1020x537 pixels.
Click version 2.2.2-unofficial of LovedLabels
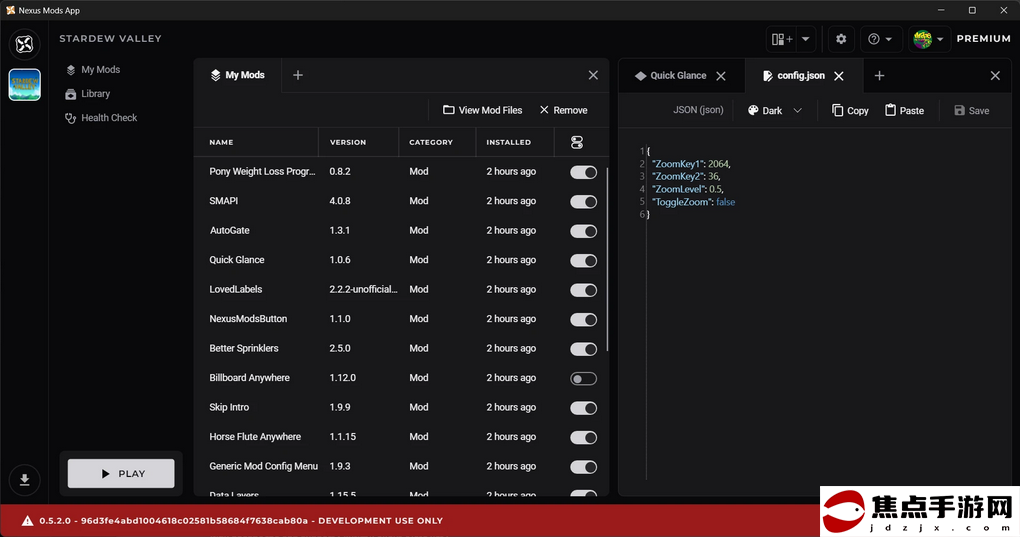pyautogui.click(x=363, y=289)
